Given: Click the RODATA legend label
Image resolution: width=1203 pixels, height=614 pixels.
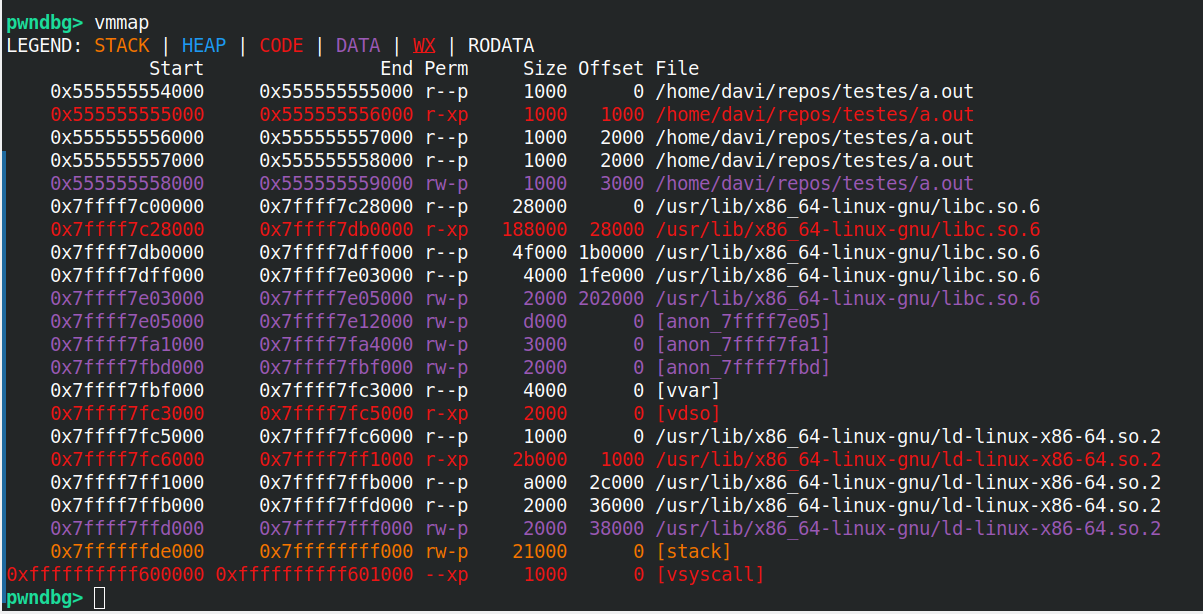Looking at the screenshot, I should (501, 45).
